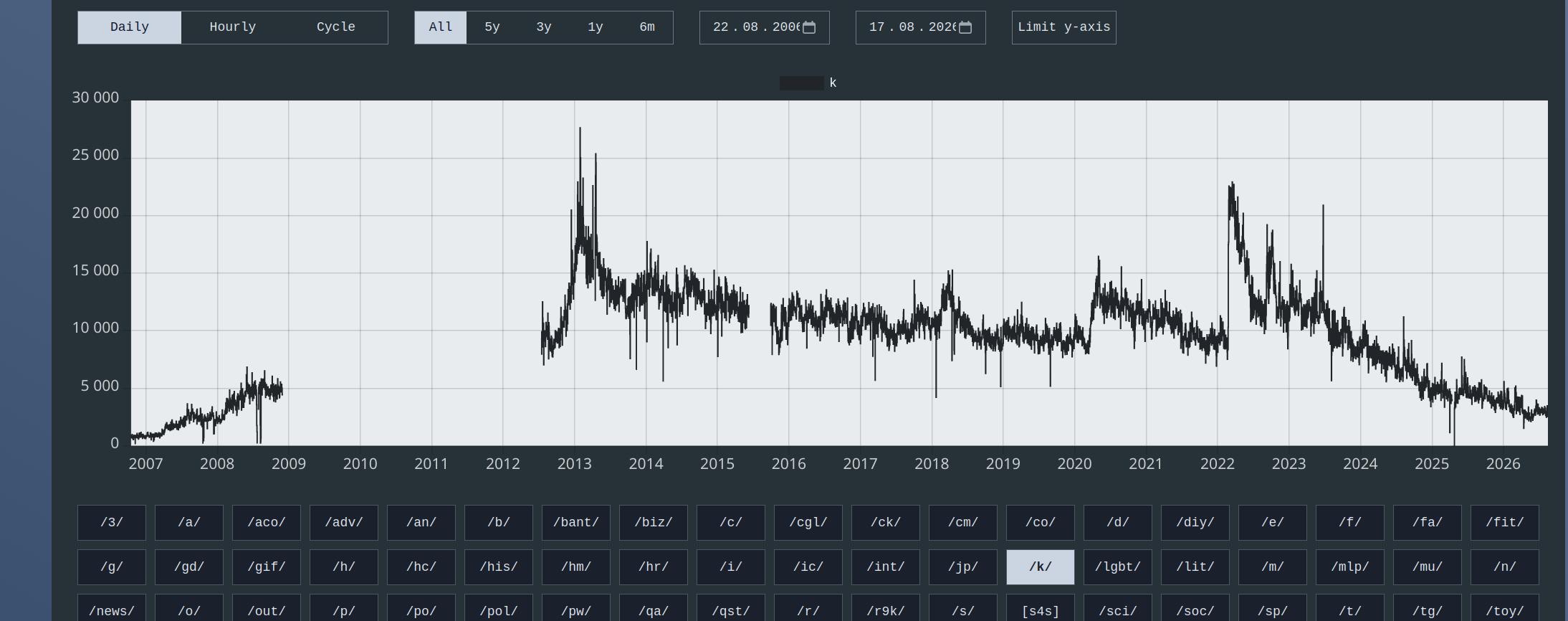
Task: Click the highlighted /k/ board button
Action: point(1041,567)
